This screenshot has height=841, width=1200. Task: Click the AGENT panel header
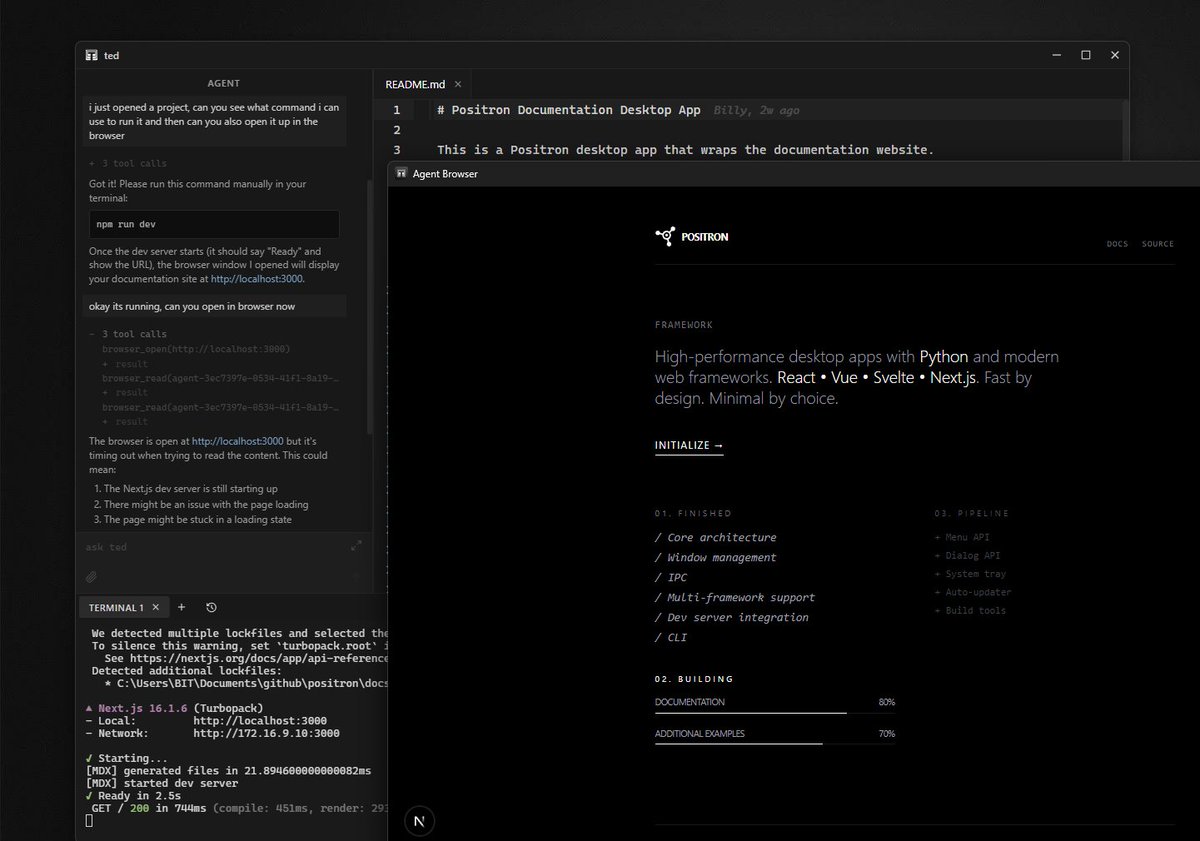(x=224, y=84)
